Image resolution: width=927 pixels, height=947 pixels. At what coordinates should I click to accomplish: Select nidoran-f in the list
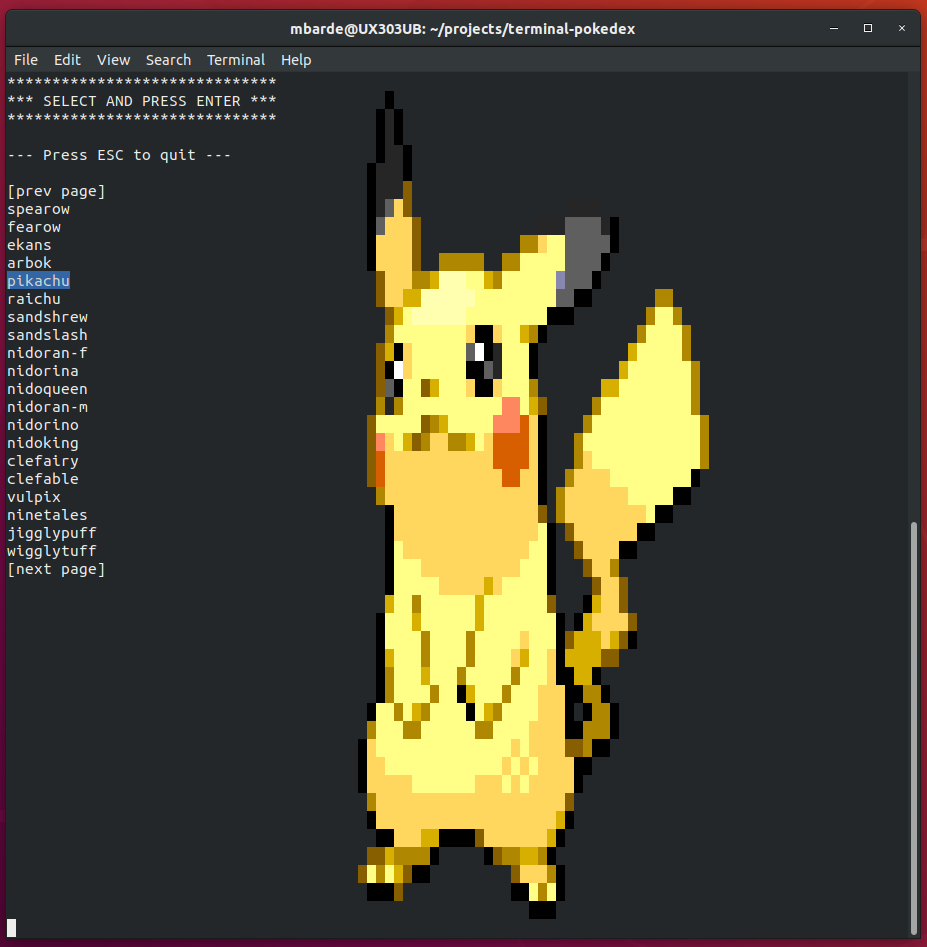[x=48, y=353]
